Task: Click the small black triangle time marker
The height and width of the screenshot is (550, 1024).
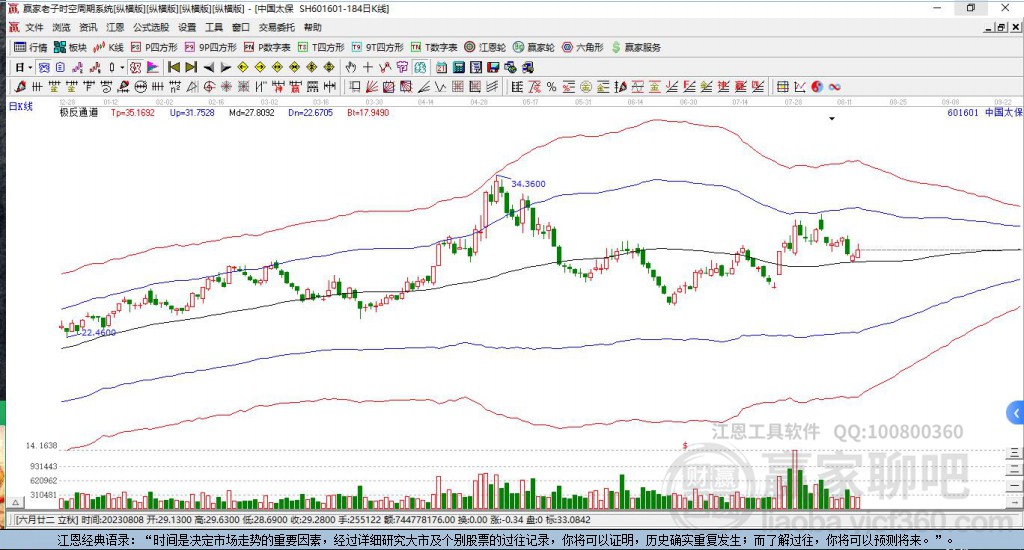Action: [x=832, y=119]
